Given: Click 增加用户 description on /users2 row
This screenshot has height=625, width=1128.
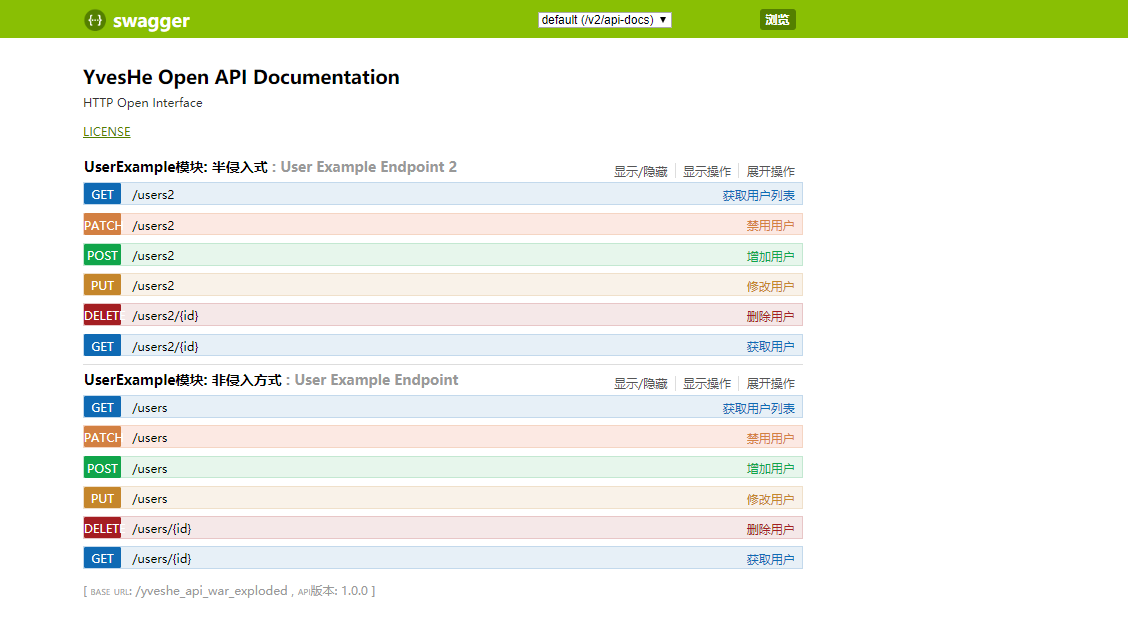Looking at the screenshot, I should 770,257.
